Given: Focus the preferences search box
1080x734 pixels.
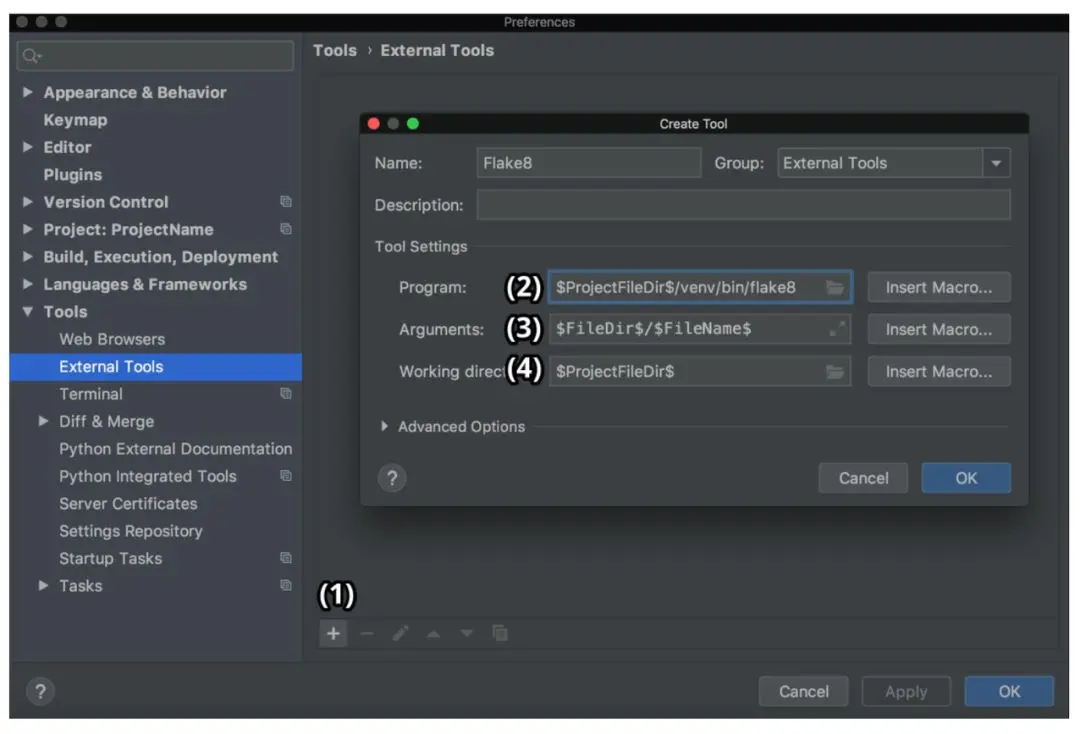Looking at the screenshot, I should 156,55.
